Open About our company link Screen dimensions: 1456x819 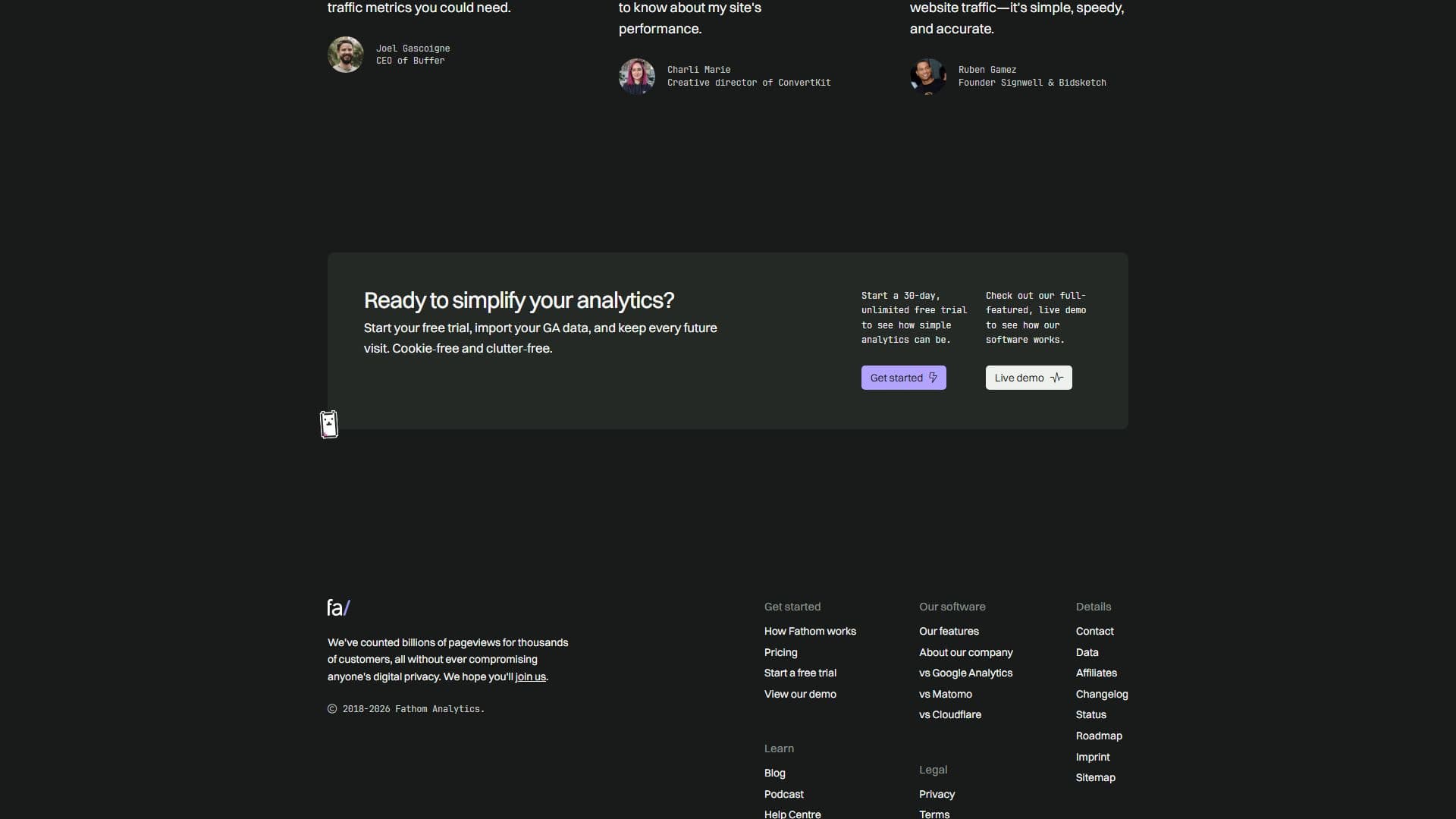[x=965, y=652]
